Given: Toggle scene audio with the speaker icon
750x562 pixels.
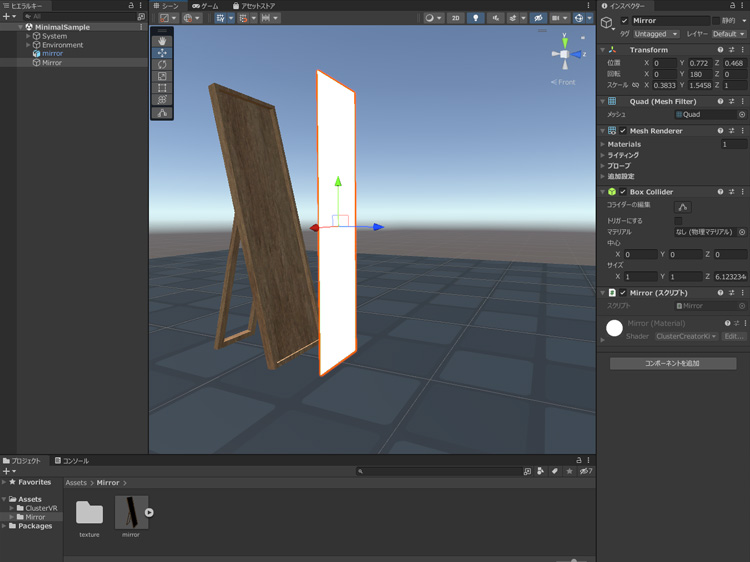Looking at the screenshot, I should tap(495, 18).
